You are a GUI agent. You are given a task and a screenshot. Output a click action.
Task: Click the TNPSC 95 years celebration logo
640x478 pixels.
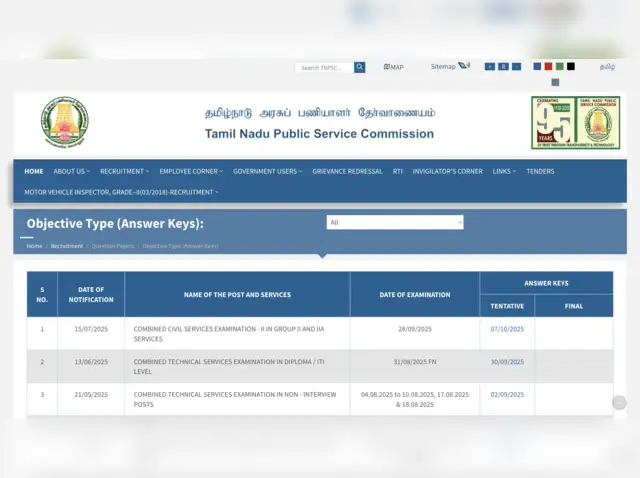click(x=575, y=122)
